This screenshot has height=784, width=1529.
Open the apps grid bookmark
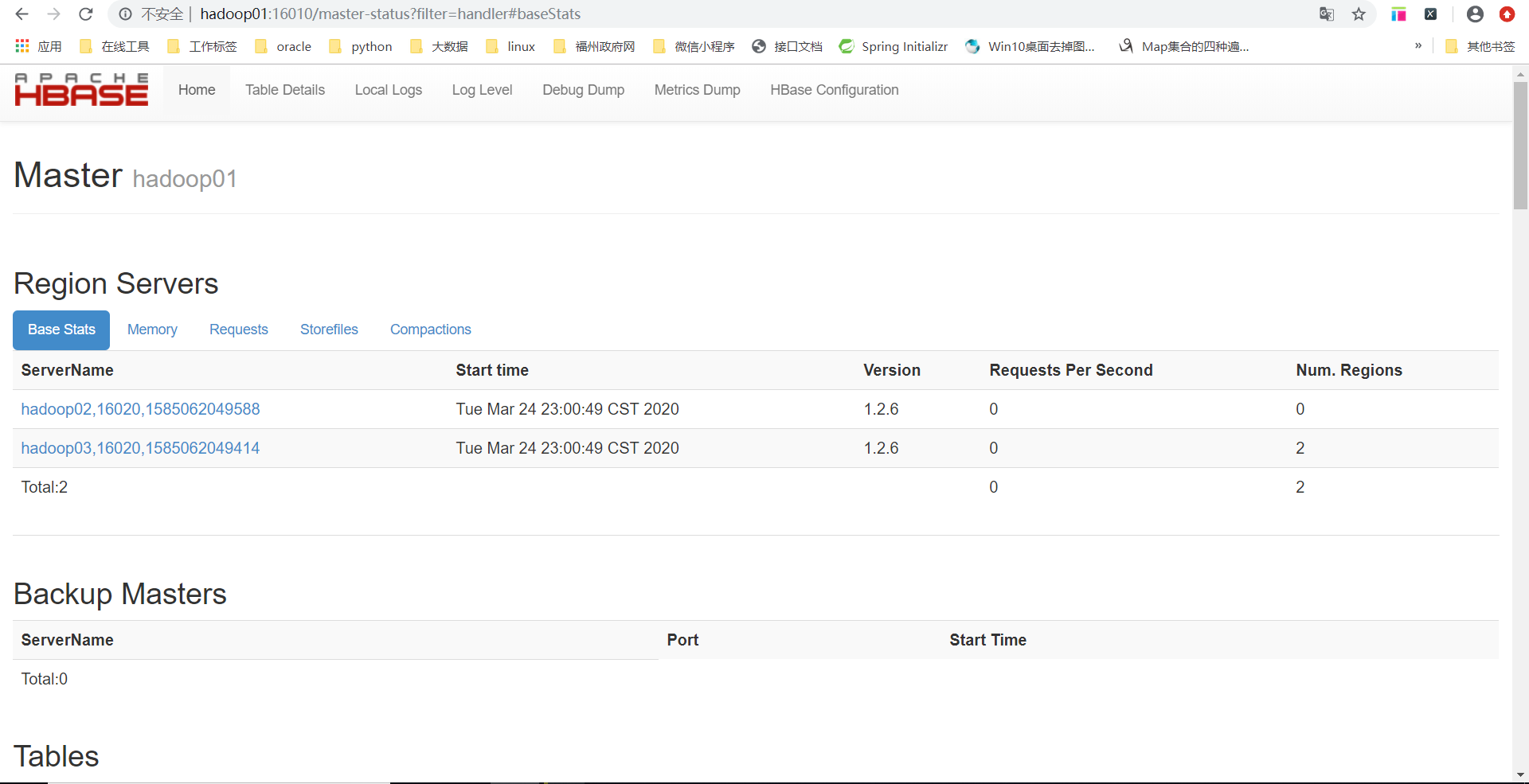coord(38,46)
